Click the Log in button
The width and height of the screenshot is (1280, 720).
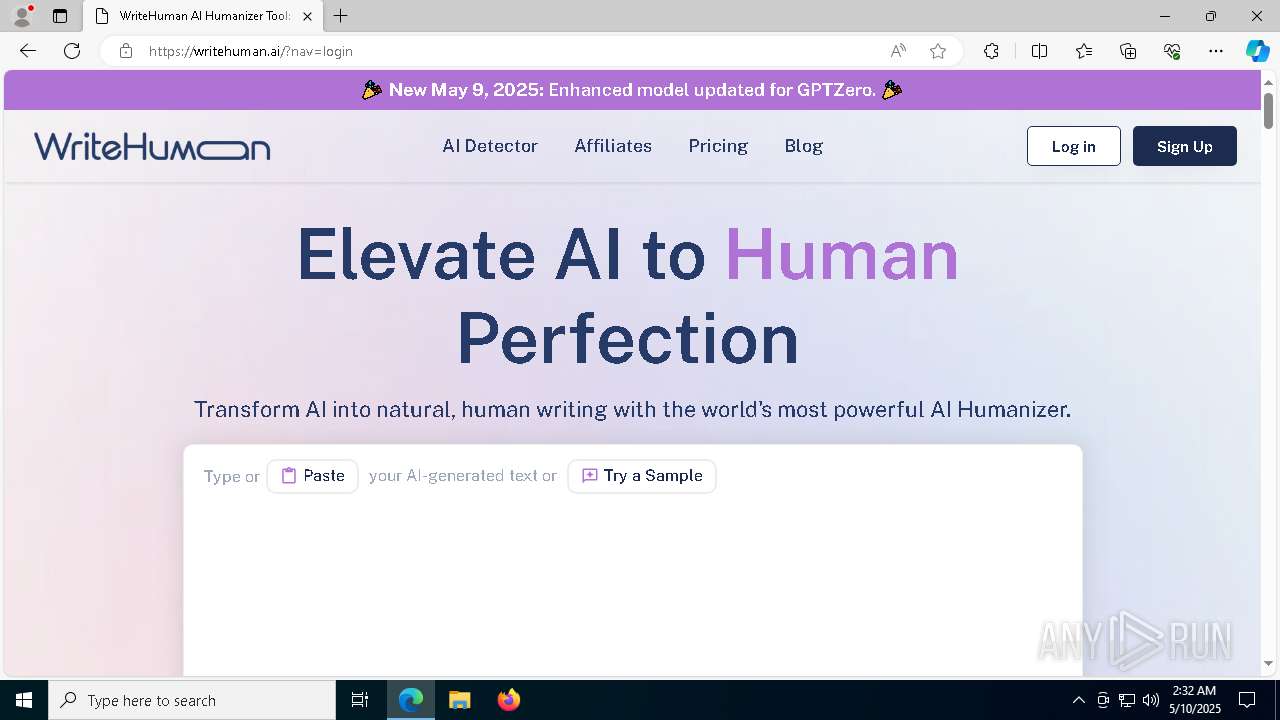[x=1074, y=146]
